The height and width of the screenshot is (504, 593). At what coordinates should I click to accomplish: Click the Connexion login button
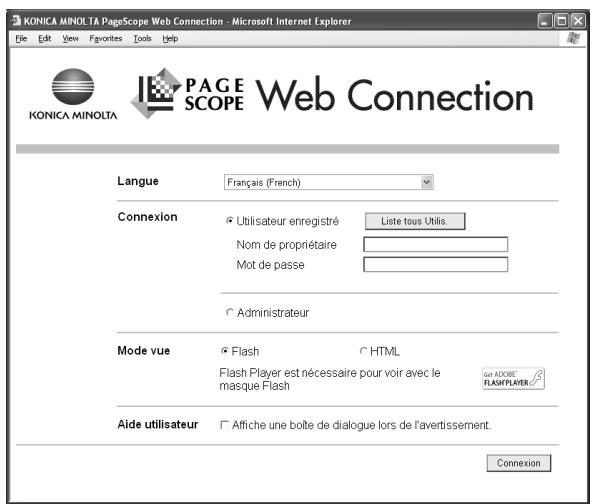(x=518, y=463)
